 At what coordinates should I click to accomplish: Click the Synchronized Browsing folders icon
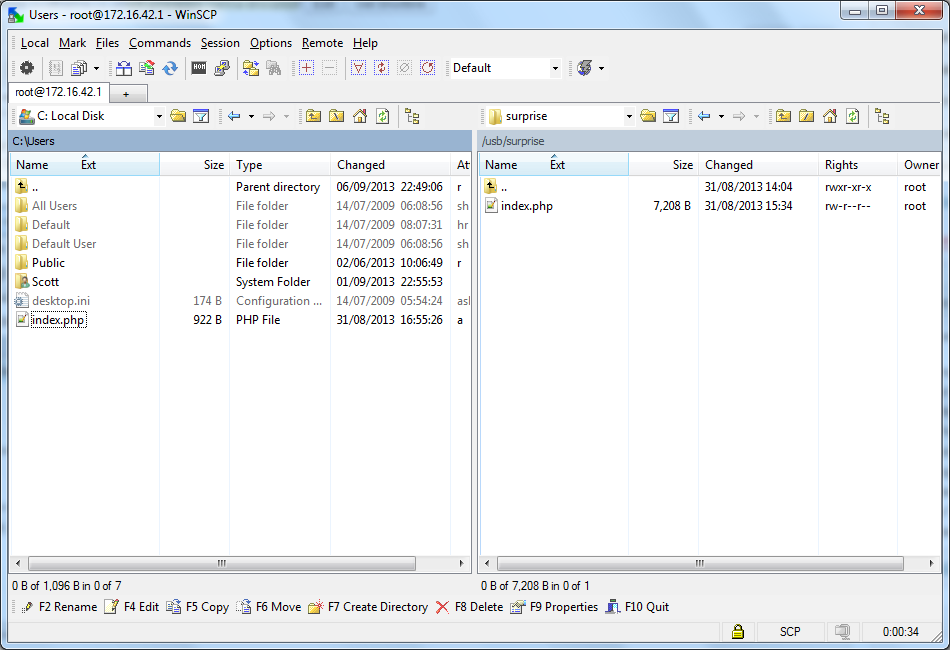tap(251, 68)
